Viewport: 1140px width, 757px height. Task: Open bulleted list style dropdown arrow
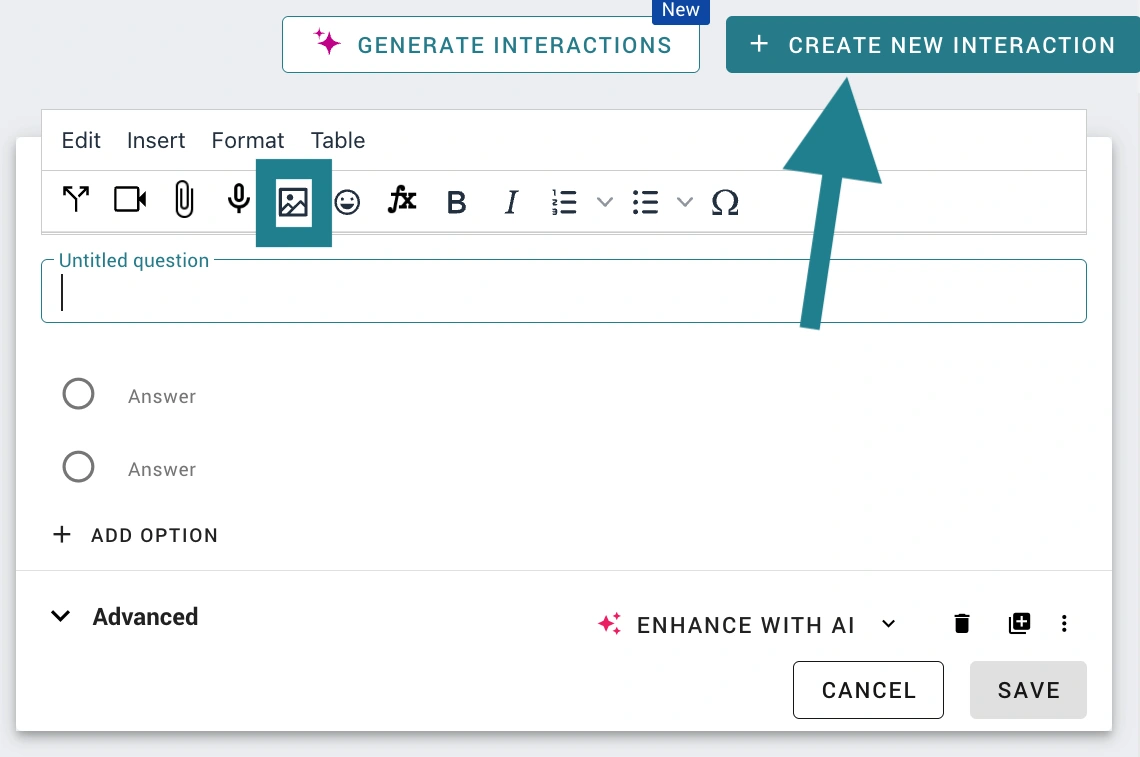(685, 202)
